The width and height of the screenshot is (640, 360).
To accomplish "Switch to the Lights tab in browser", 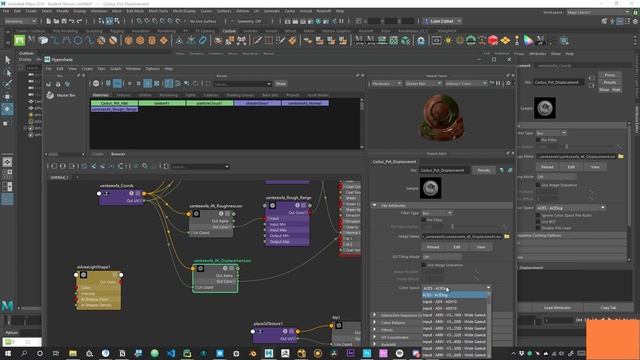I will [x=191, y=95].
